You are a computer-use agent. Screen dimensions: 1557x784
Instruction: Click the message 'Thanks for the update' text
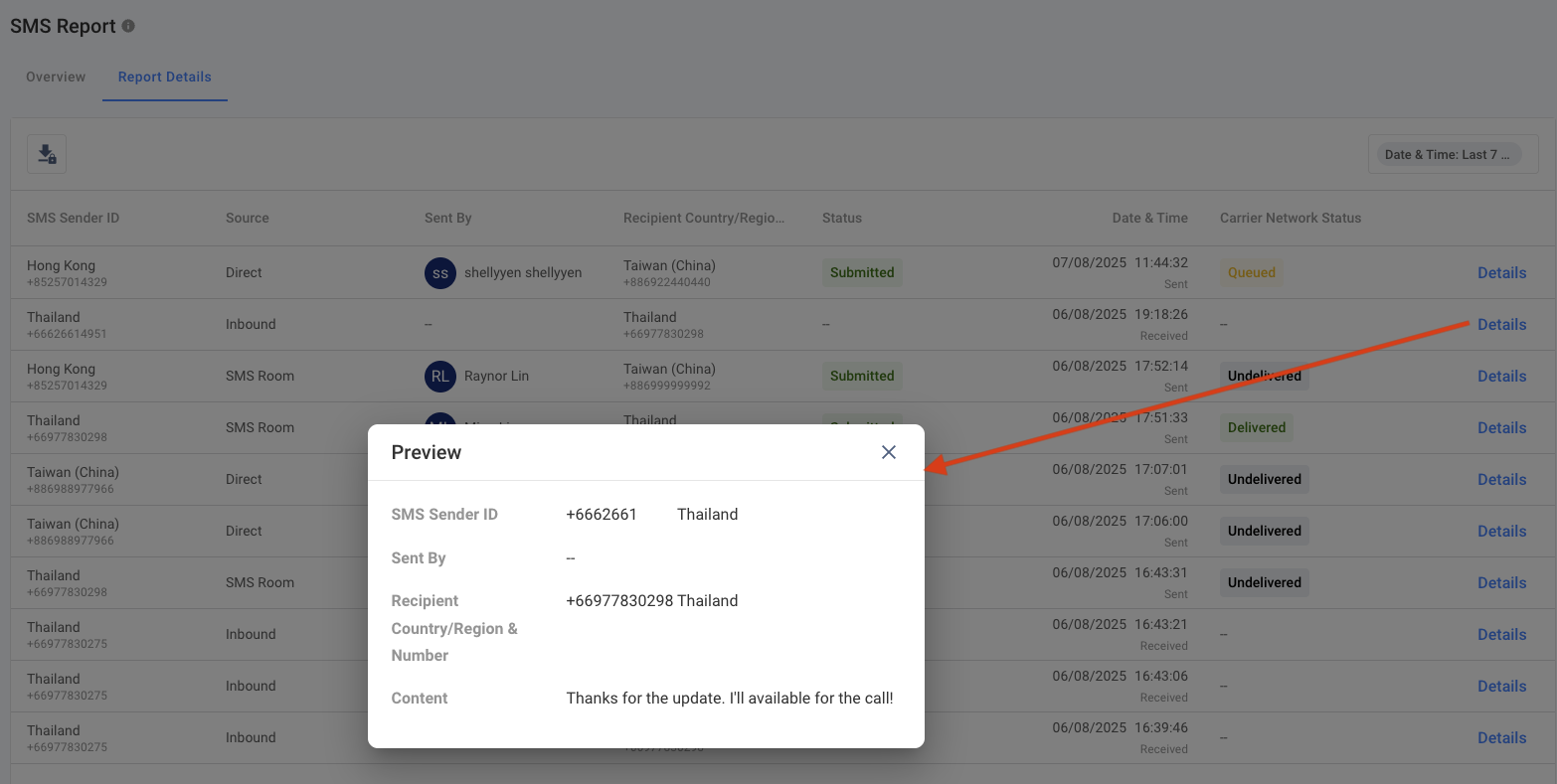730,698
